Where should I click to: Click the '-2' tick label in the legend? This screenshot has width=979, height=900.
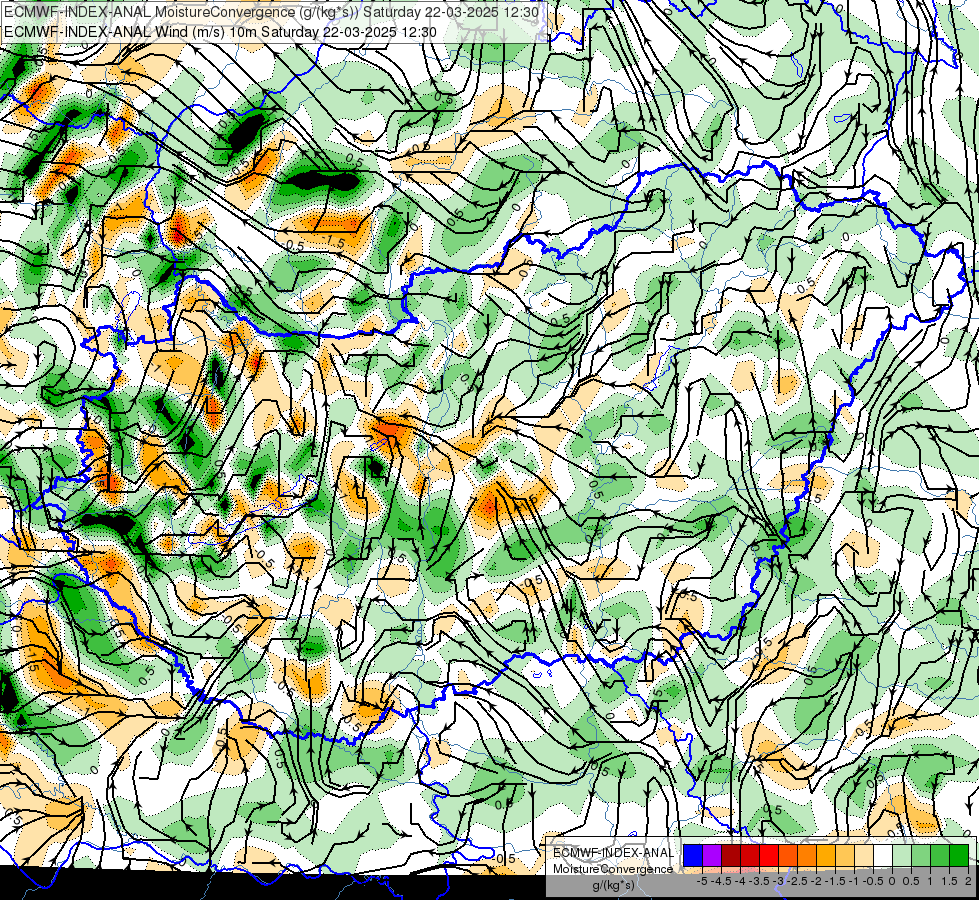pos(816,881)
